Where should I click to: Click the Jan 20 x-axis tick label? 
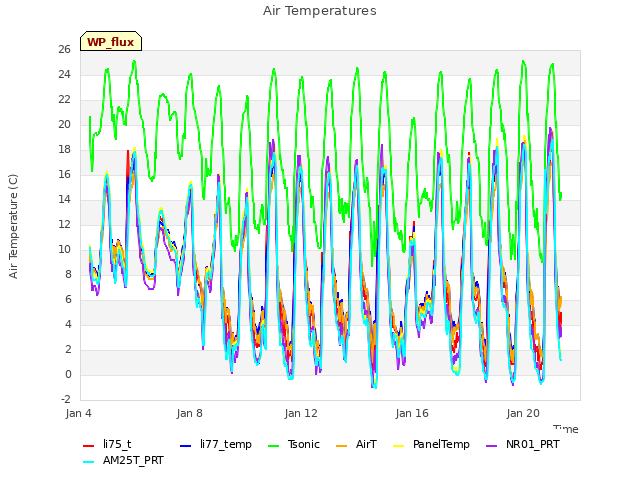[523, 413]
